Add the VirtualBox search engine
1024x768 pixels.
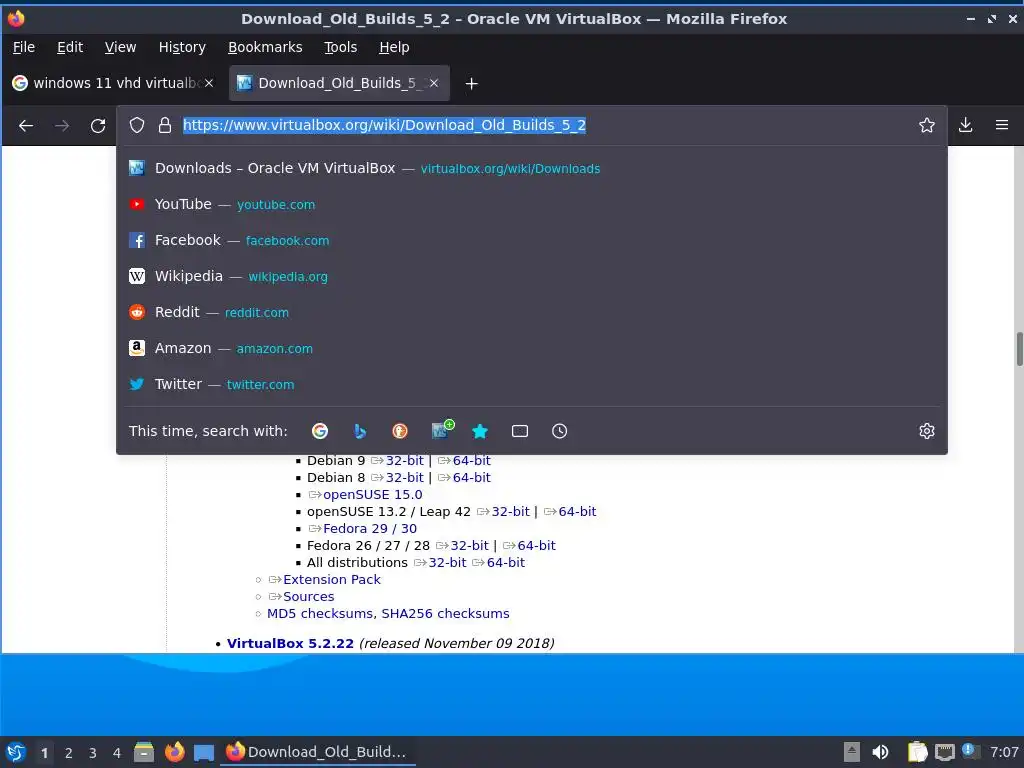pos(442,430)
